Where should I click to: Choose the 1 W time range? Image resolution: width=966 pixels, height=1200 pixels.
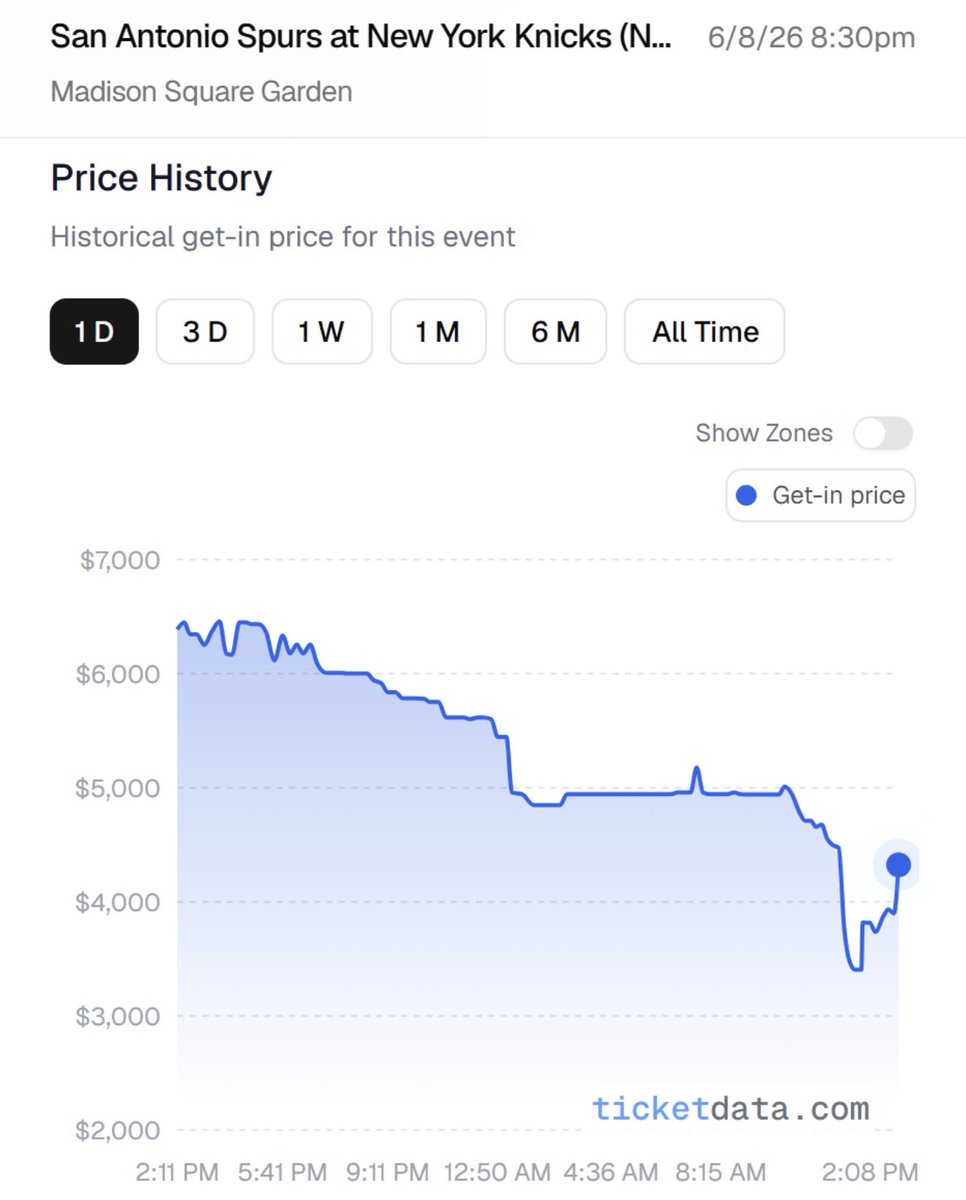pyautogui.click(x=322, y=332)
